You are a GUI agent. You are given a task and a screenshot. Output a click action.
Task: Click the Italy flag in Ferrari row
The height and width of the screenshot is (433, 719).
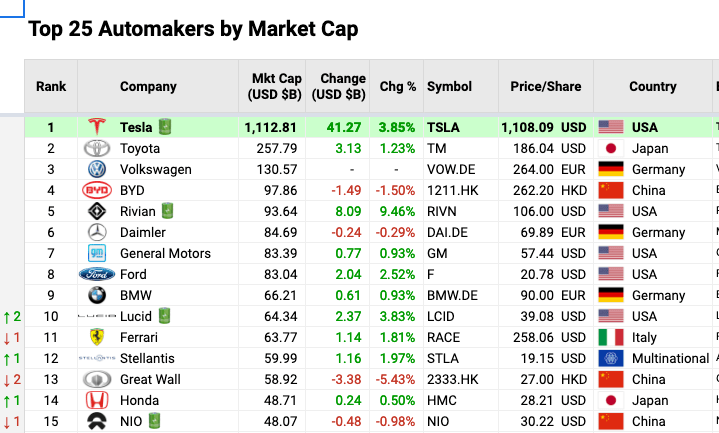coord(610,337)
